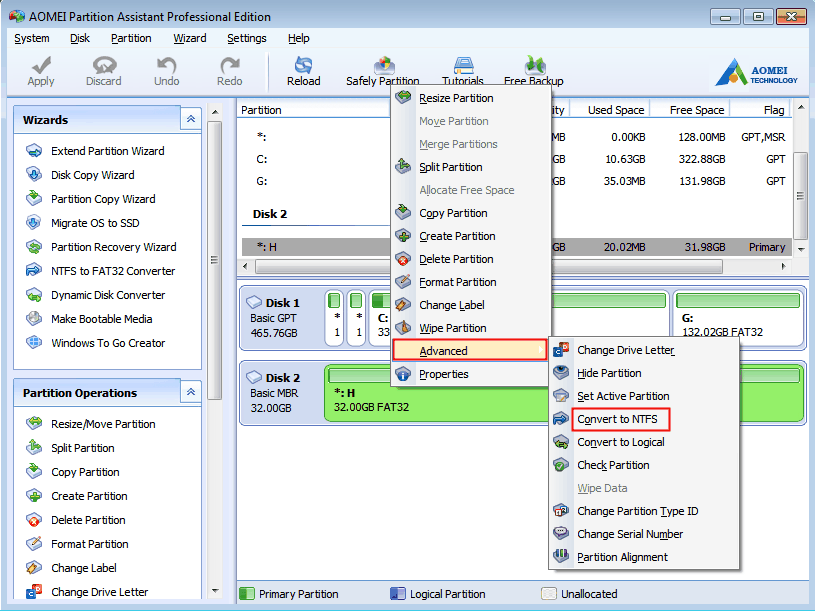Choose Copy Partition in context menu
This screenshot has width=815, height=611.
point(471,213)
